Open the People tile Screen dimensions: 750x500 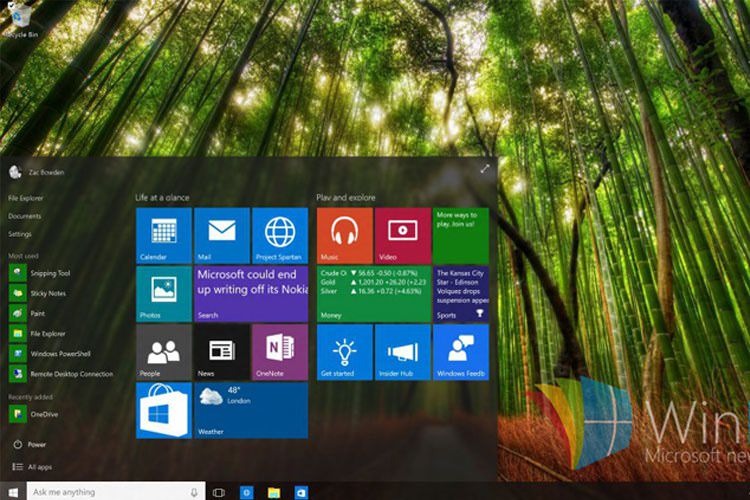tap(164, 352)
